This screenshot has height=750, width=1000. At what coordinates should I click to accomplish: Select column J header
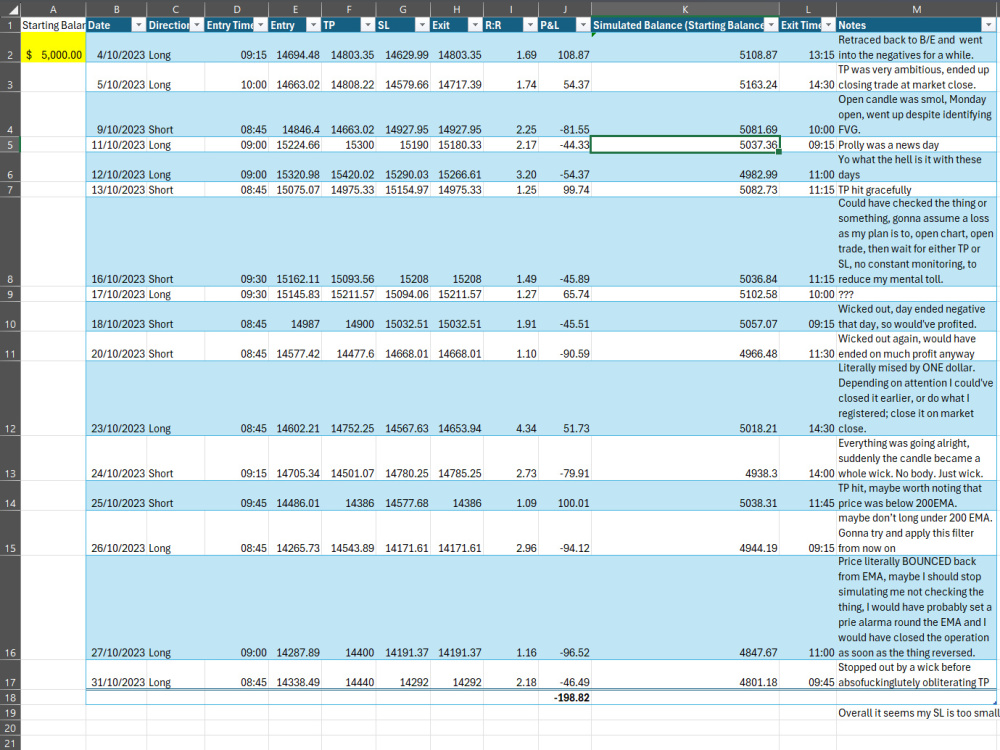click(x=564, y=9)
